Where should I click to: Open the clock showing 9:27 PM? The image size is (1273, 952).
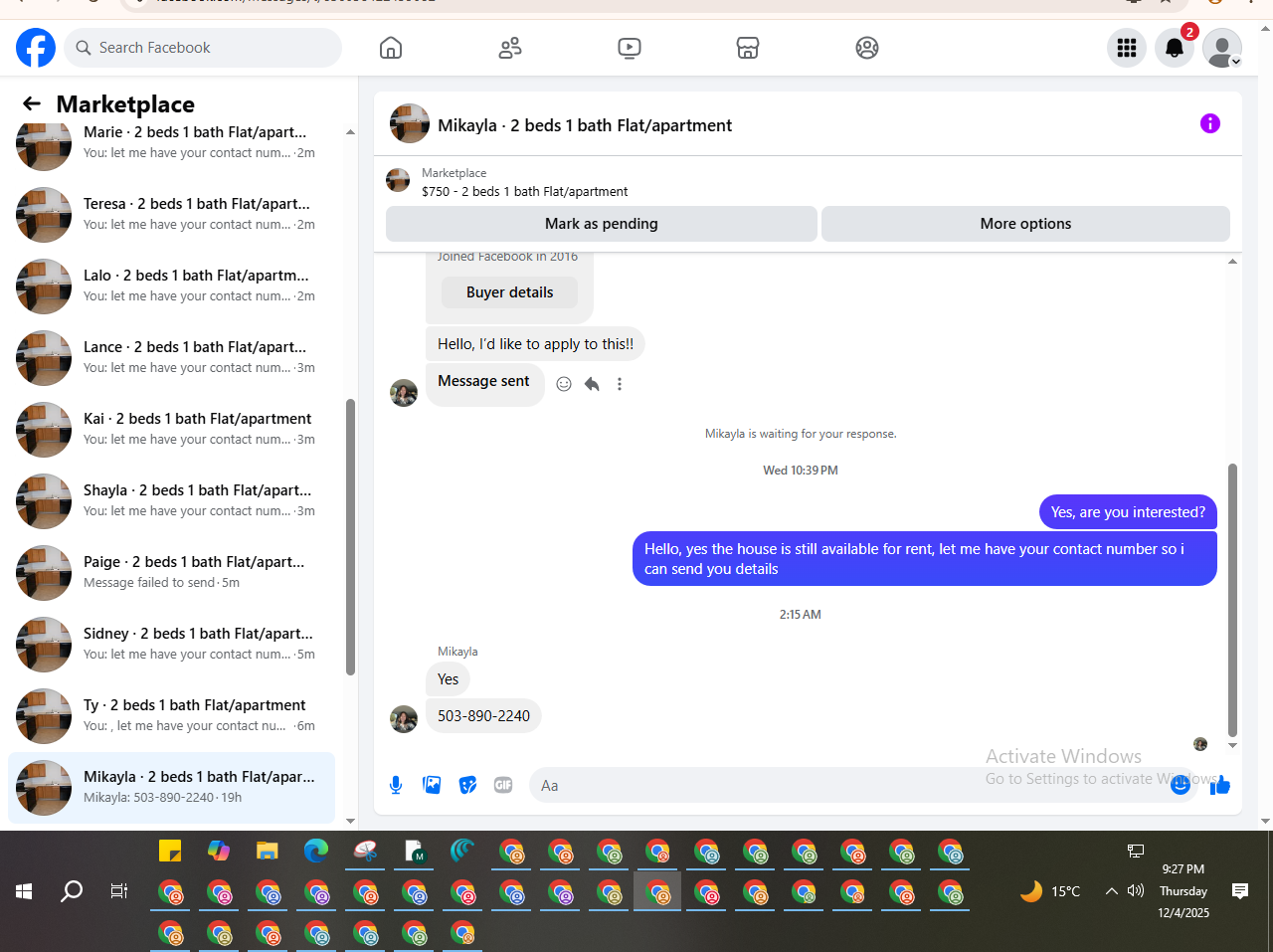pyautogui.click(x=1183, y=869)
